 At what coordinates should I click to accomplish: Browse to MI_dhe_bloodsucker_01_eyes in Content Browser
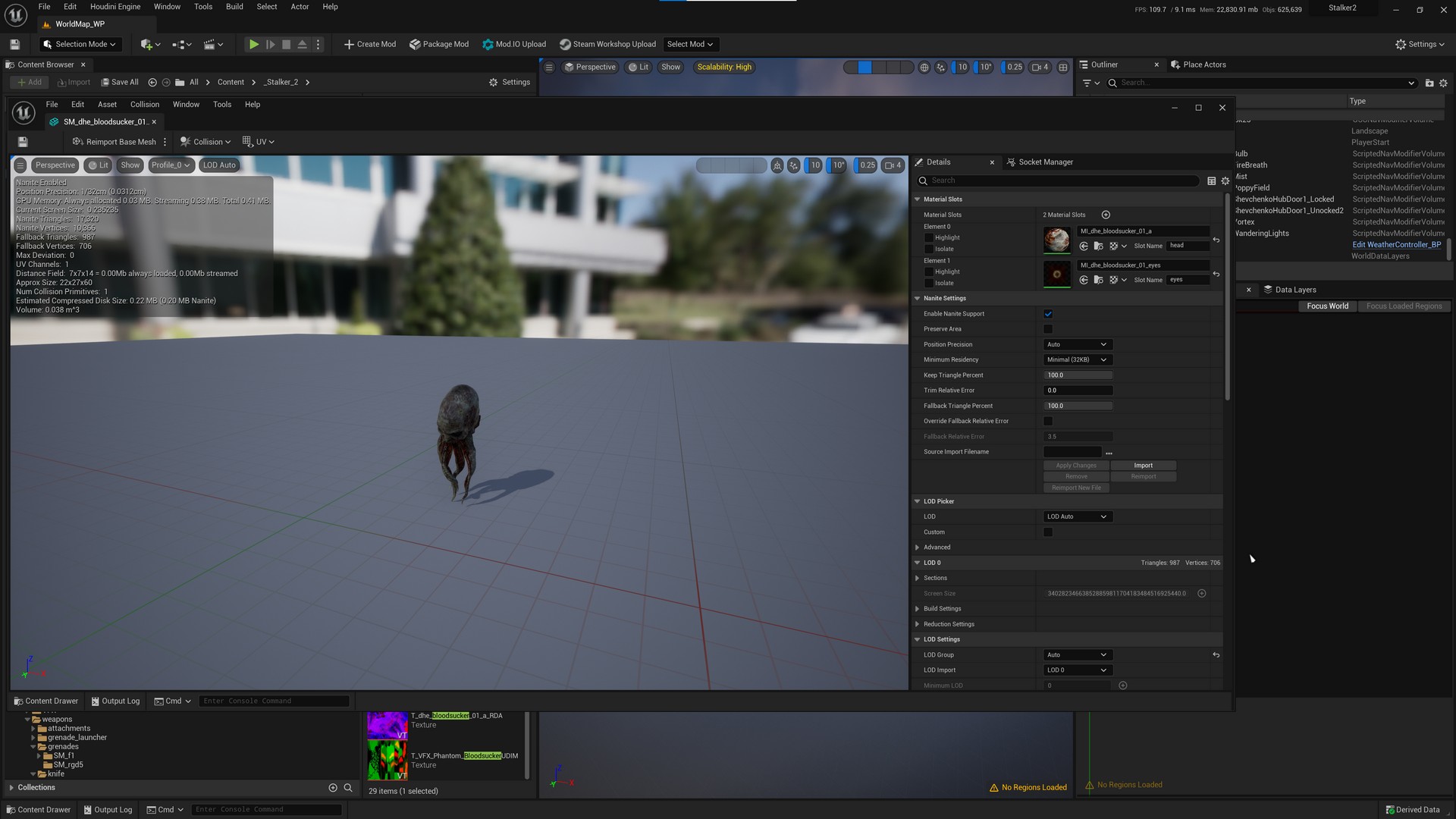[x=1098, y=281]
